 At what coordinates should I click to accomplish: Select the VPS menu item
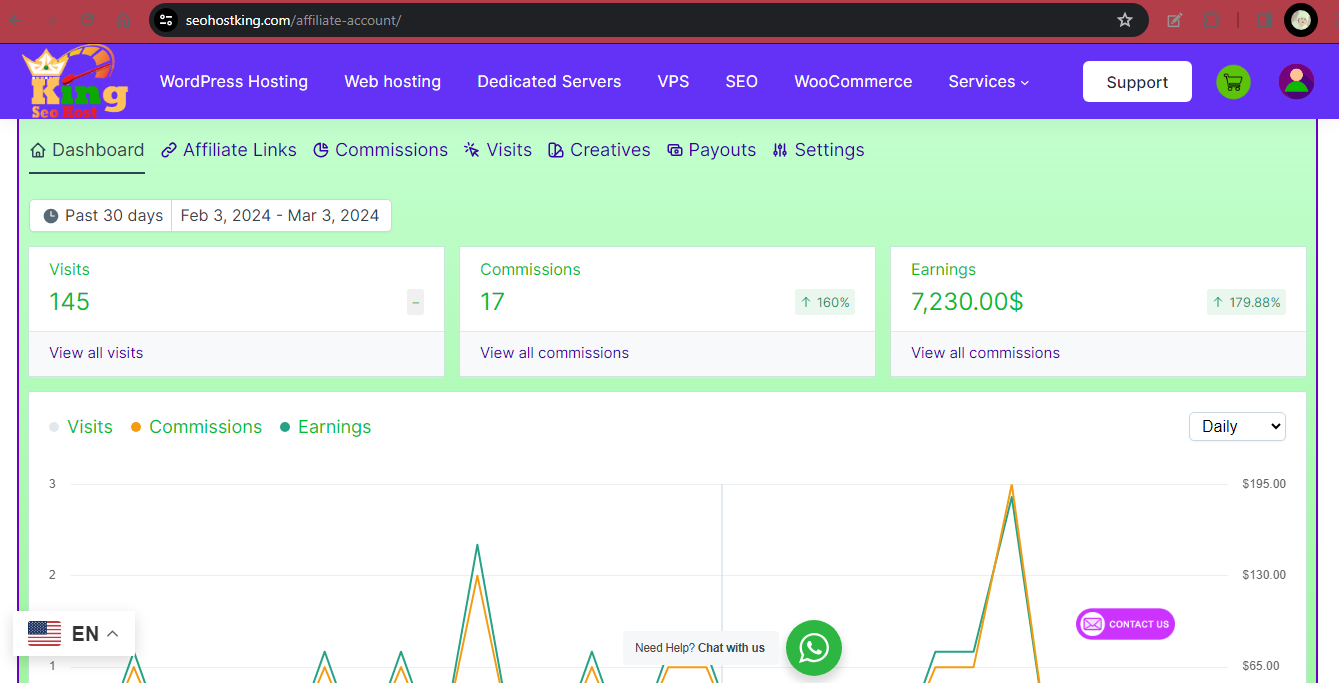tap(673, 82)
